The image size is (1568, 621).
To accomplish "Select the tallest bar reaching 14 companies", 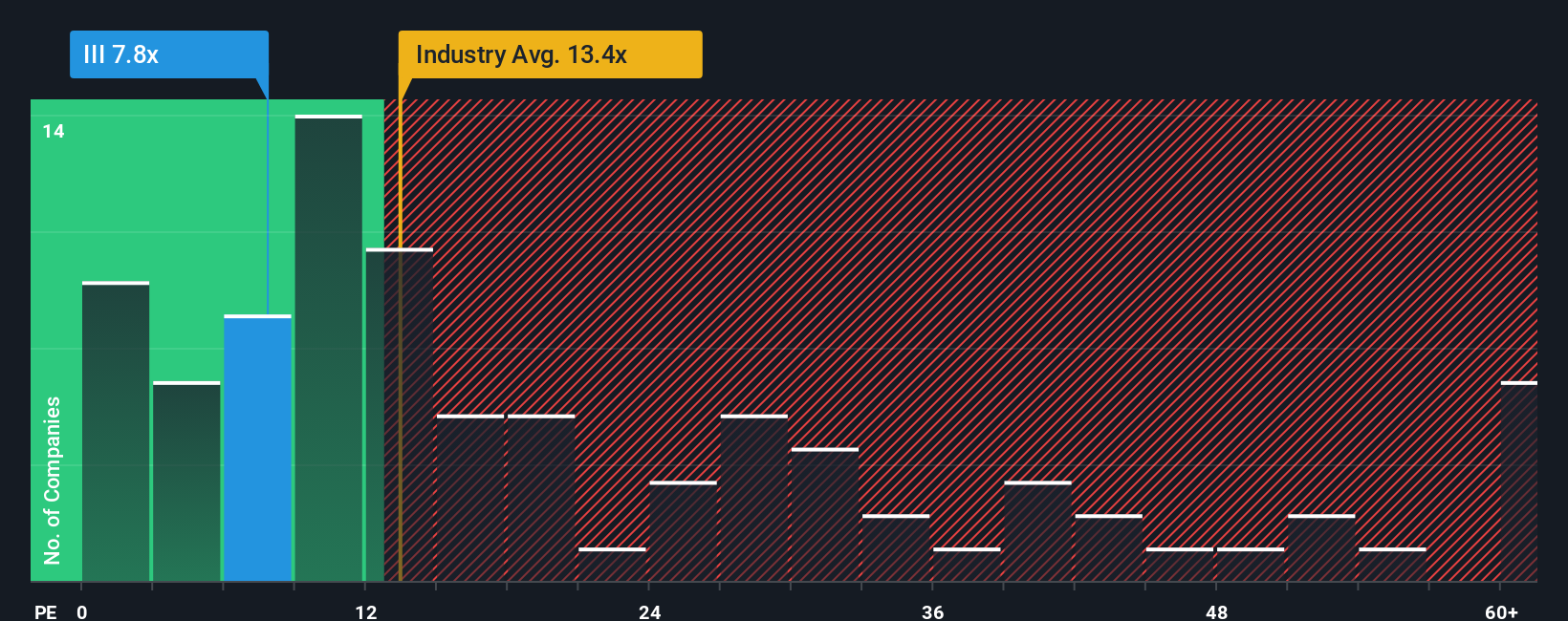I will [329, 348].
